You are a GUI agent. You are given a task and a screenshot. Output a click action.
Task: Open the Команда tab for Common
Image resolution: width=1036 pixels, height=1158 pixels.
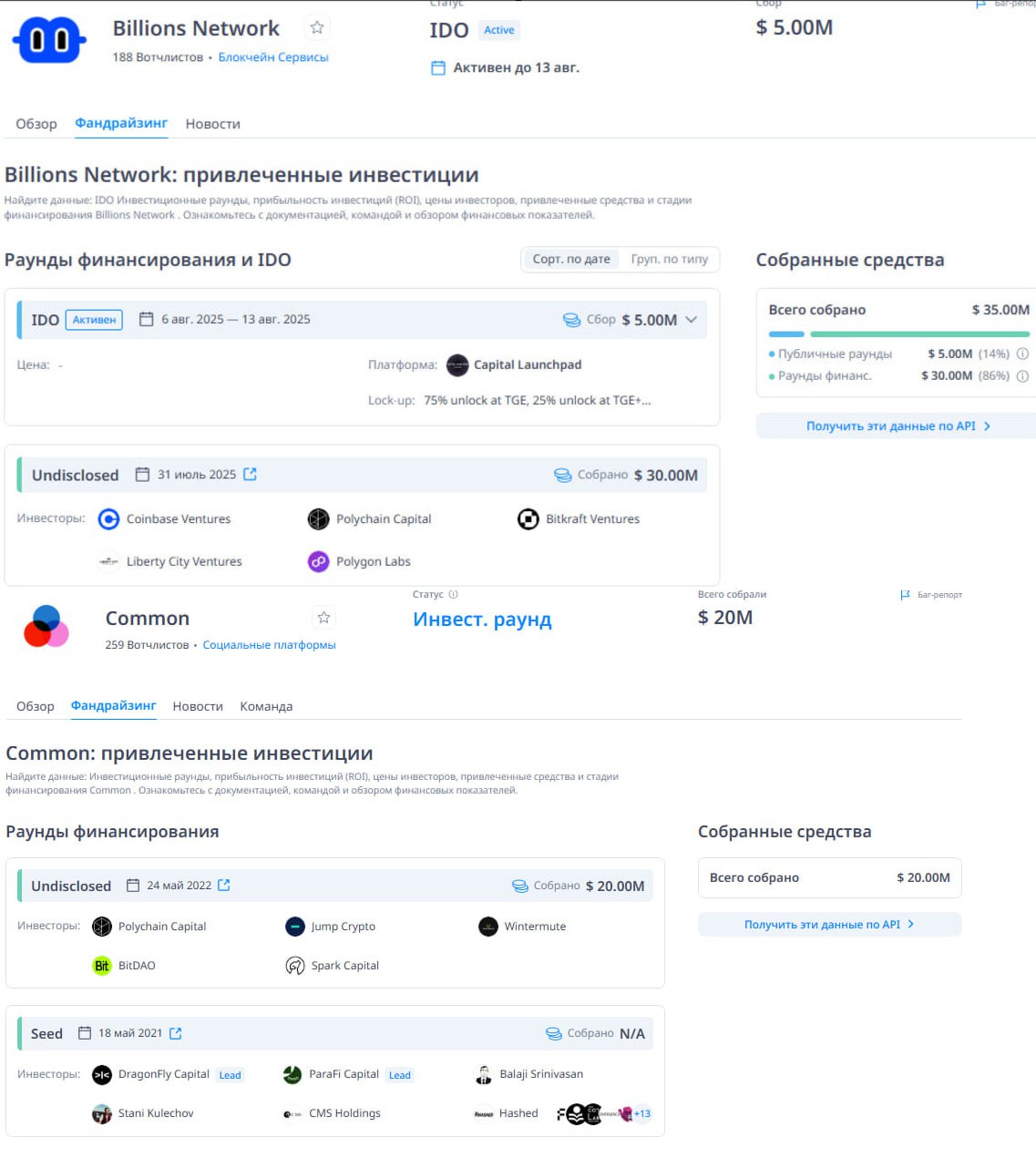click(266, 706)
